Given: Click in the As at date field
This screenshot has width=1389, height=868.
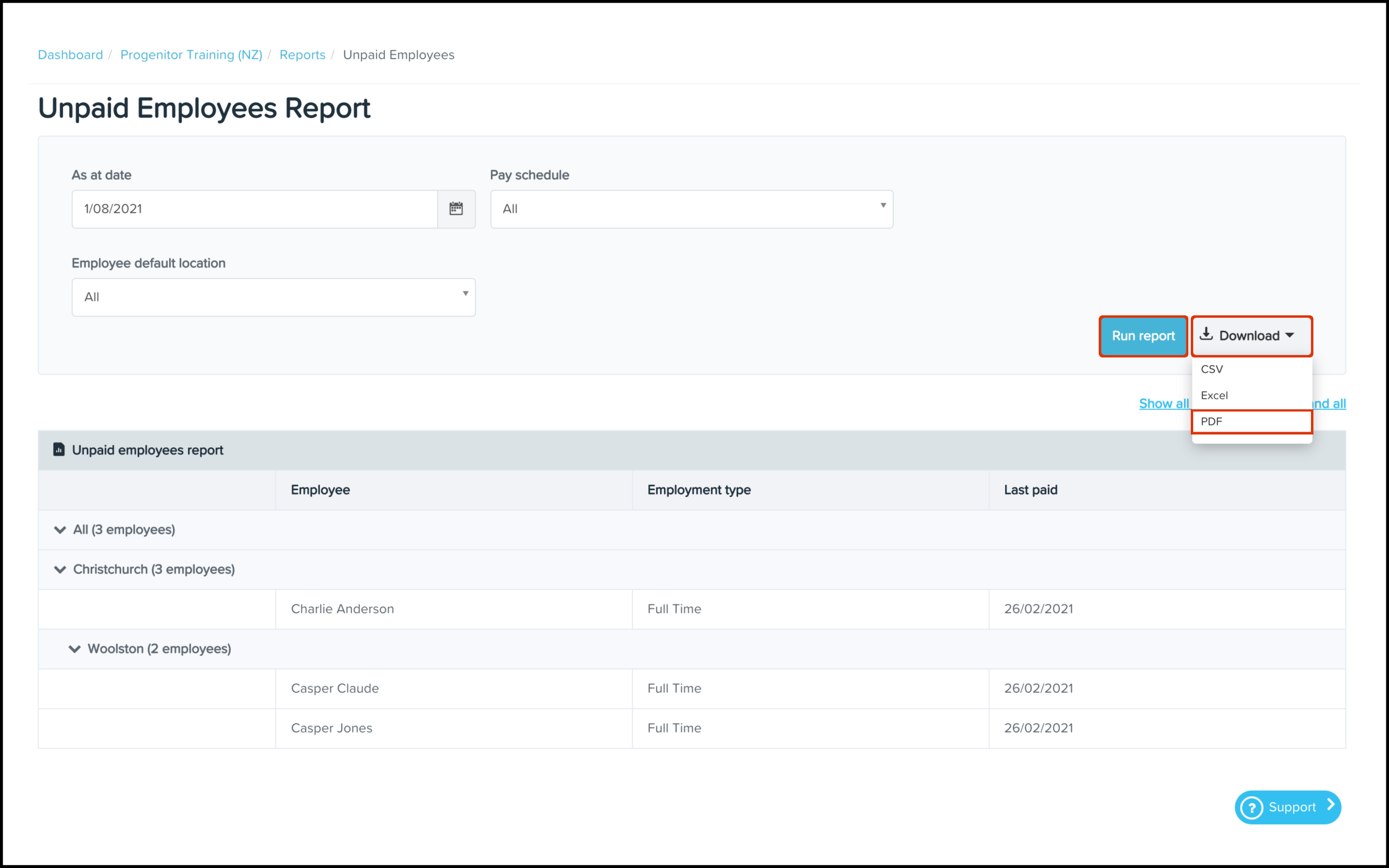Looking at the screenshot, I should click(254, 209).
